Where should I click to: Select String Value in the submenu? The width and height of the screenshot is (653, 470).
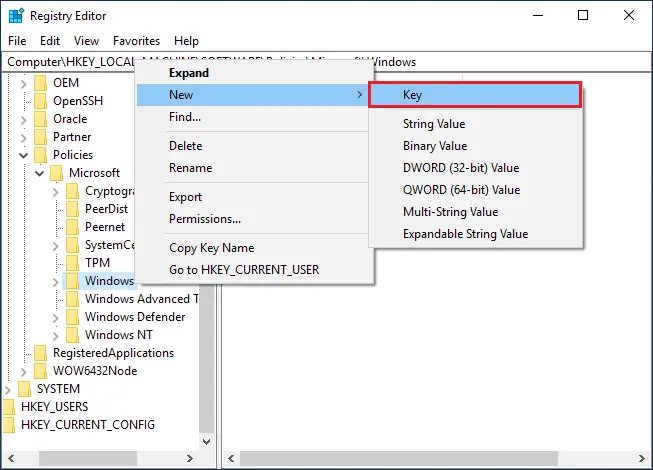coord(475,124)
